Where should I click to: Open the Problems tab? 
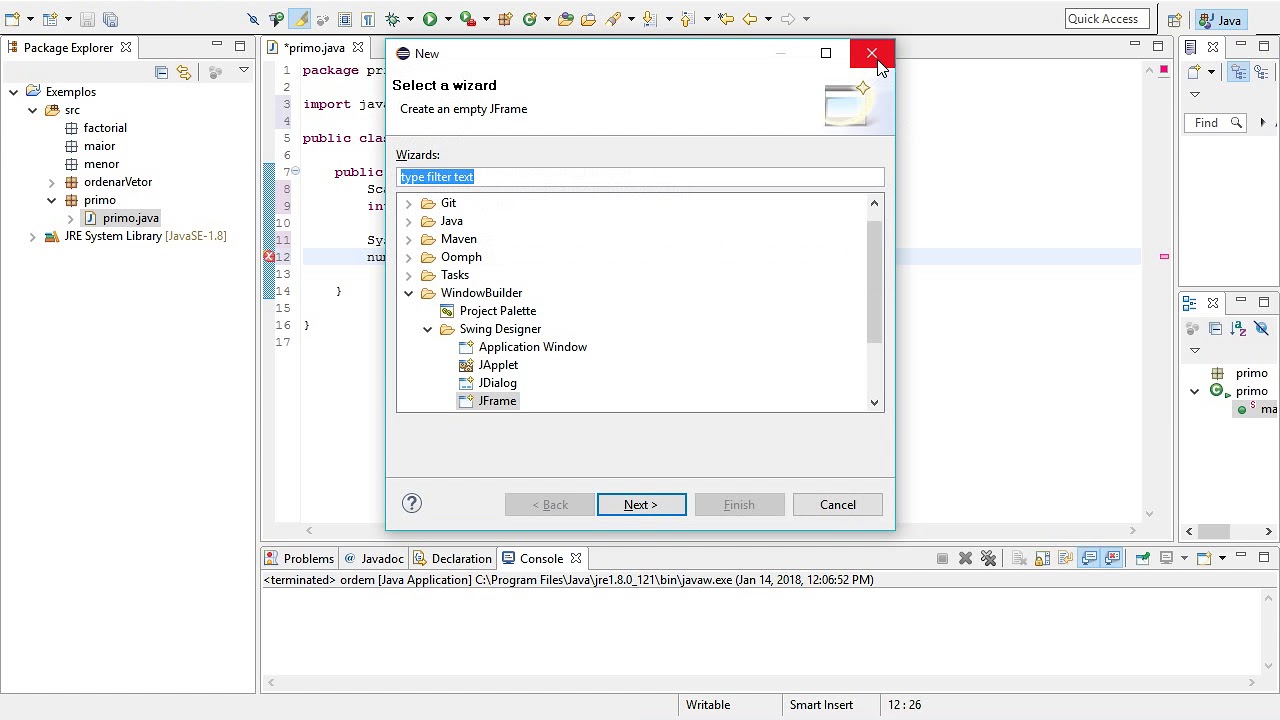coord(299,559)
